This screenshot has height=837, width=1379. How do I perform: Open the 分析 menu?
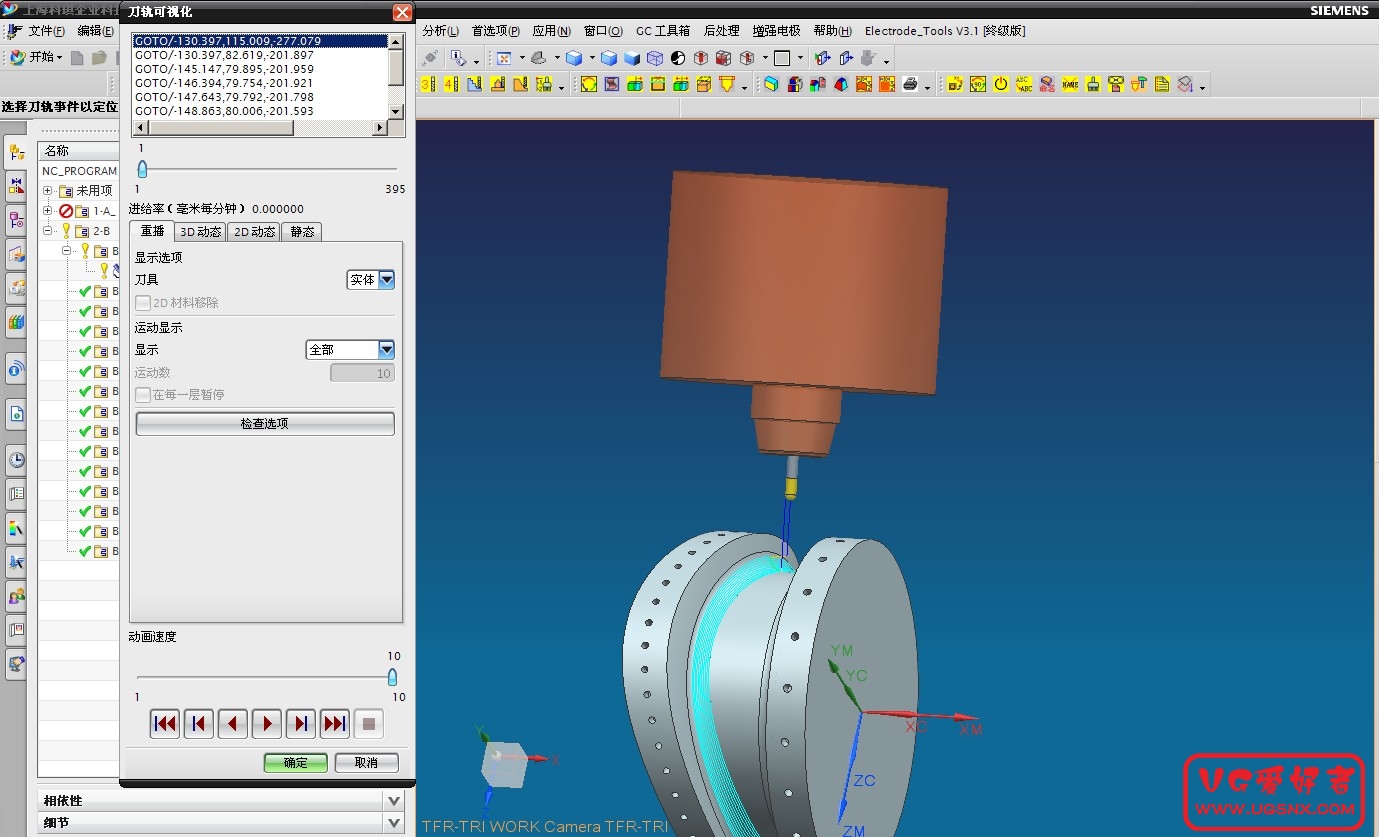click(x=441, y=31)
